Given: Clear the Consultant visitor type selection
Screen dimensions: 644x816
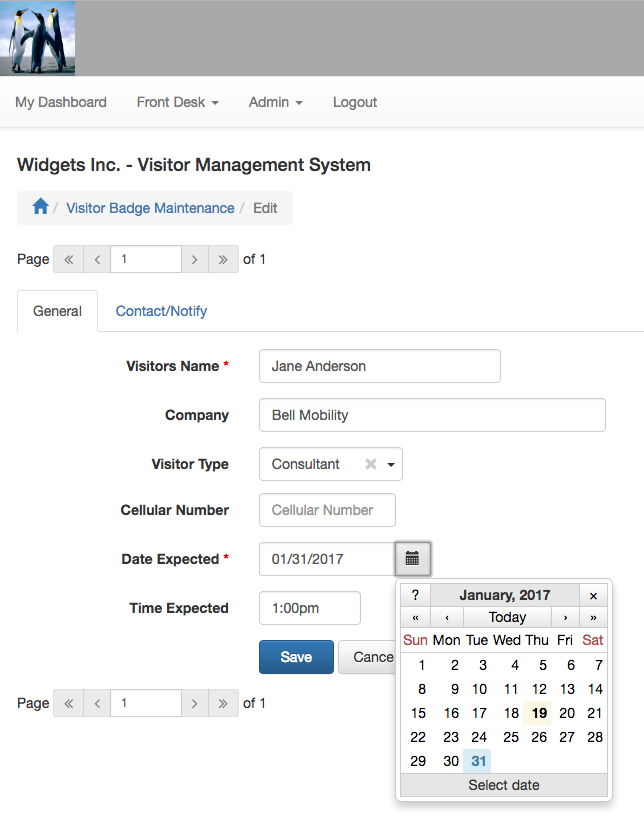Looking at the screenshot, I should coord(371,464).
